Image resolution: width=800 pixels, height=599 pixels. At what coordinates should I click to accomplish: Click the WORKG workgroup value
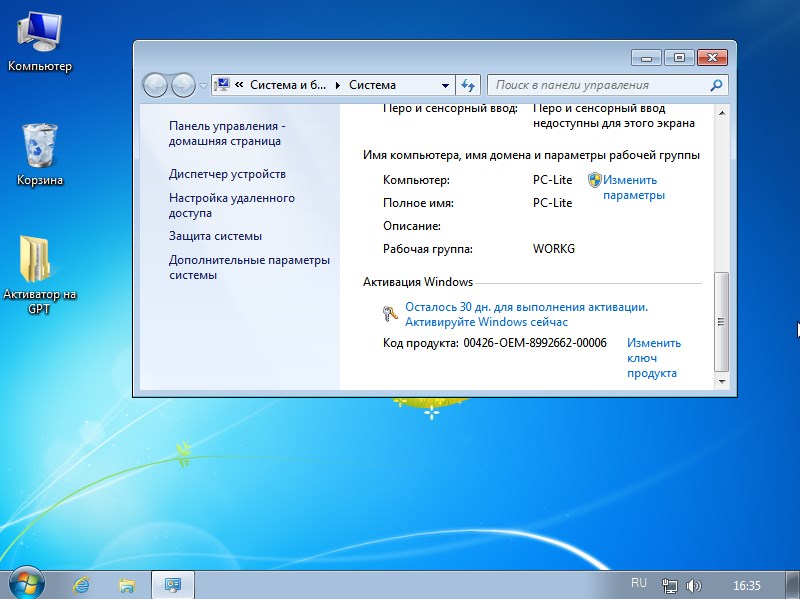click(554, 248)
